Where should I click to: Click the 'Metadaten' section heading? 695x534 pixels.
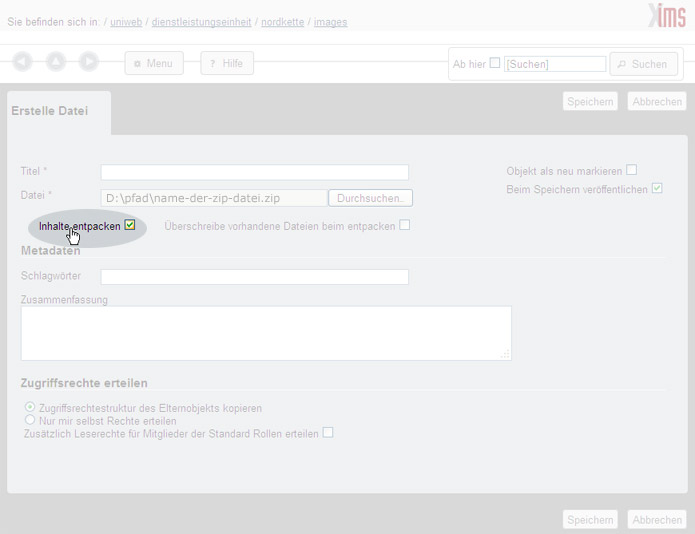point(51,251)
